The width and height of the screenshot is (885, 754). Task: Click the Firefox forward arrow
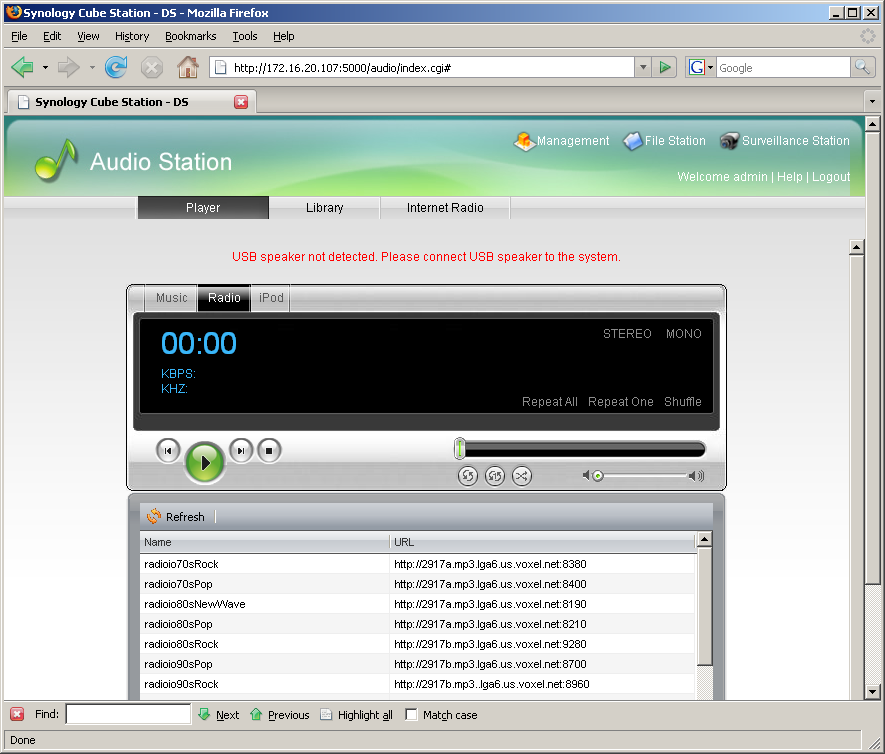[x=69, y=68]
